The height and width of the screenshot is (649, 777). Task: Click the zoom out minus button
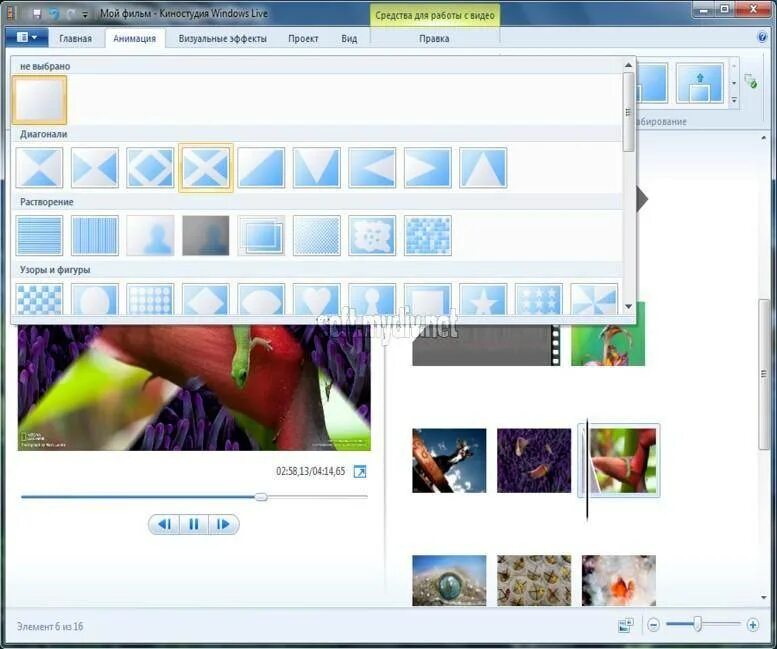click(654, 625)
